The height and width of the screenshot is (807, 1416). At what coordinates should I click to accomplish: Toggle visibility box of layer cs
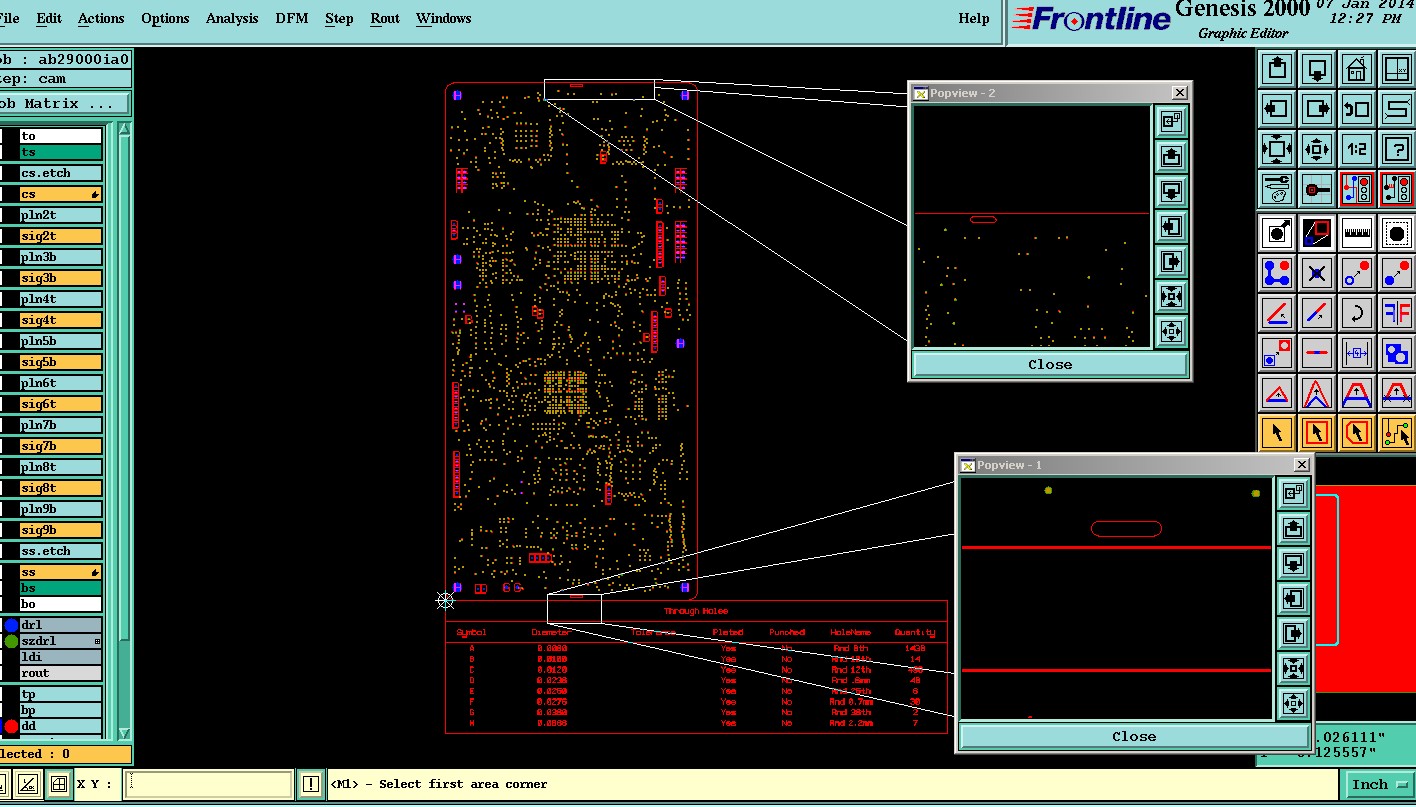click(x=11, y=194)
